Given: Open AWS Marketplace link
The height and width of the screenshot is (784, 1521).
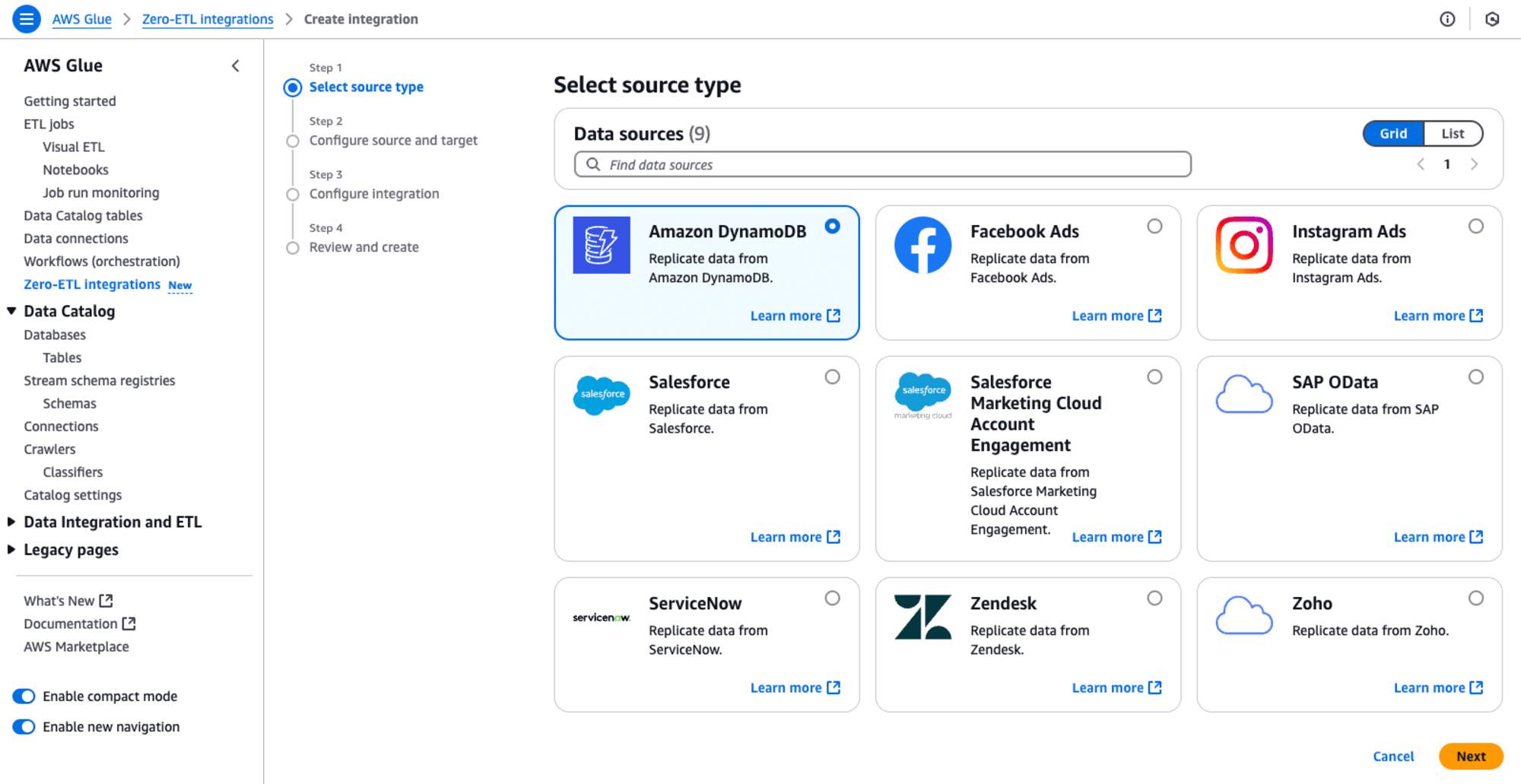Looking at the screenshot, I should 76,646.
